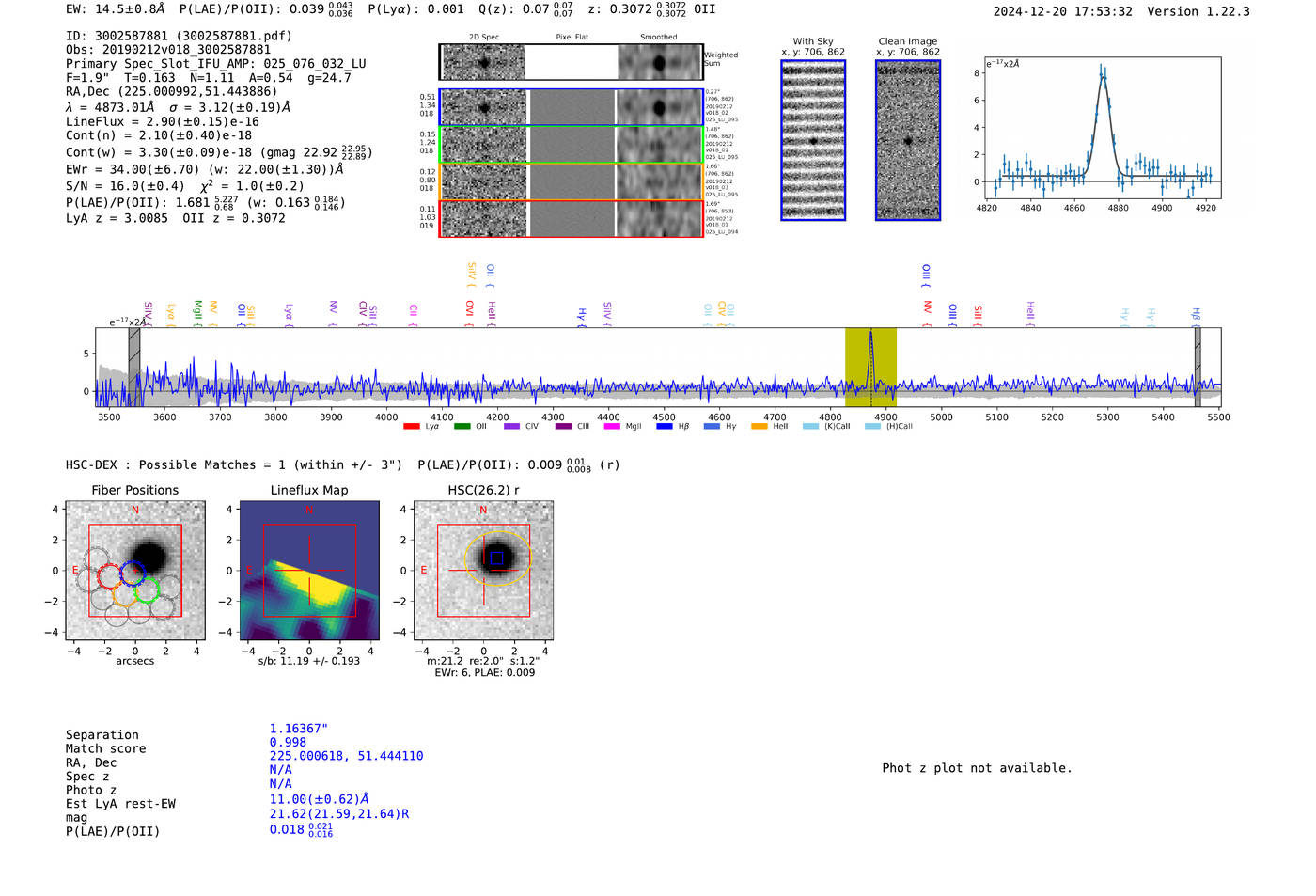Open the With Sky cutout image
Image resolution: width=1316 pixels, height=896 pixels.
point(813,141)
